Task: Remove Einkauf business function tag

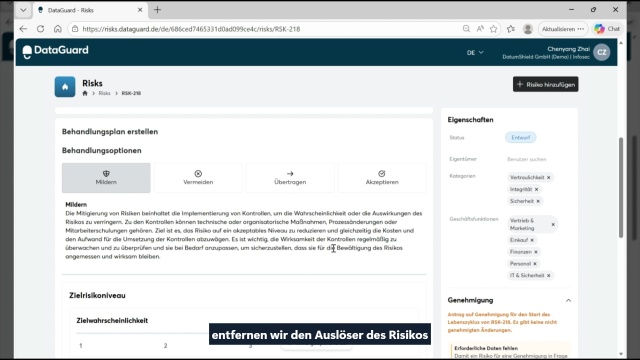Action: tap(532, 240)
